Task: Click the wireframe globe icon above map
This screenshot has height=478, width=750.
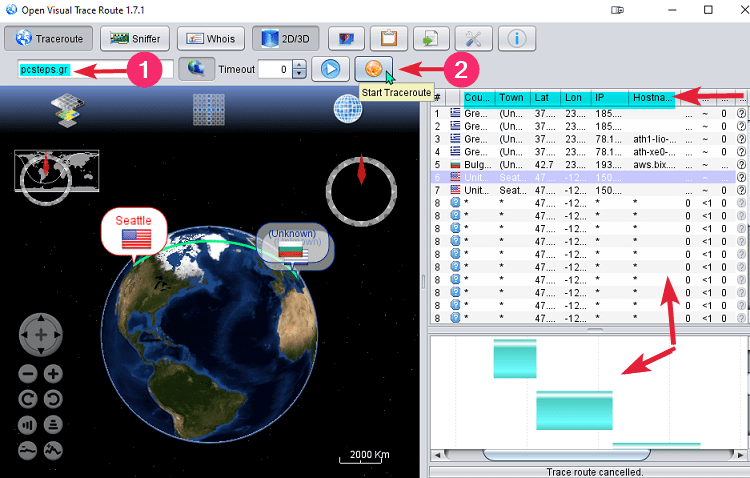Action: pos(348,109)
